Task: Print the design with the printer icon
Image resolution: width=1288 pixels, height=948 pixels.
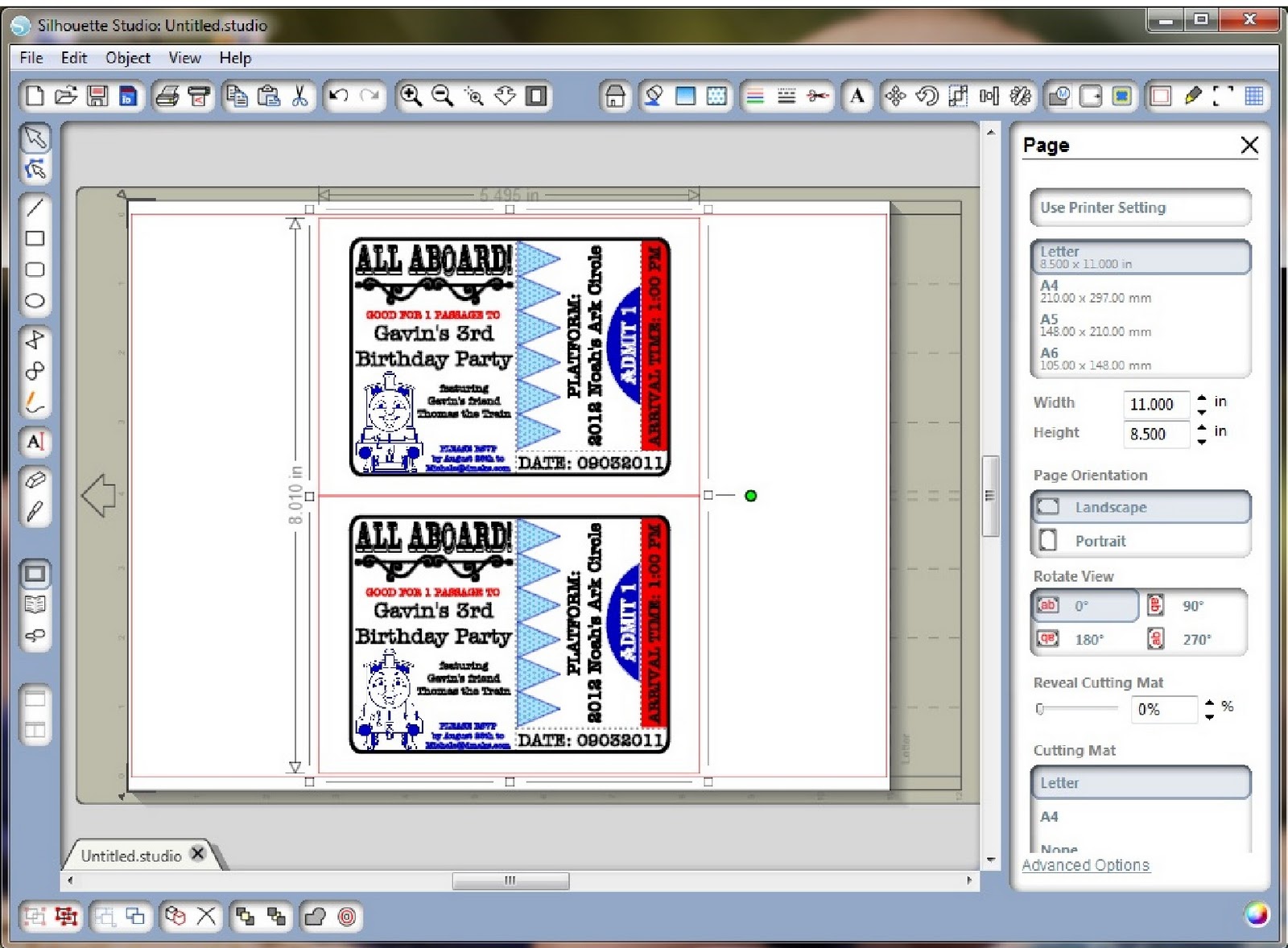Action: (167, 97)
